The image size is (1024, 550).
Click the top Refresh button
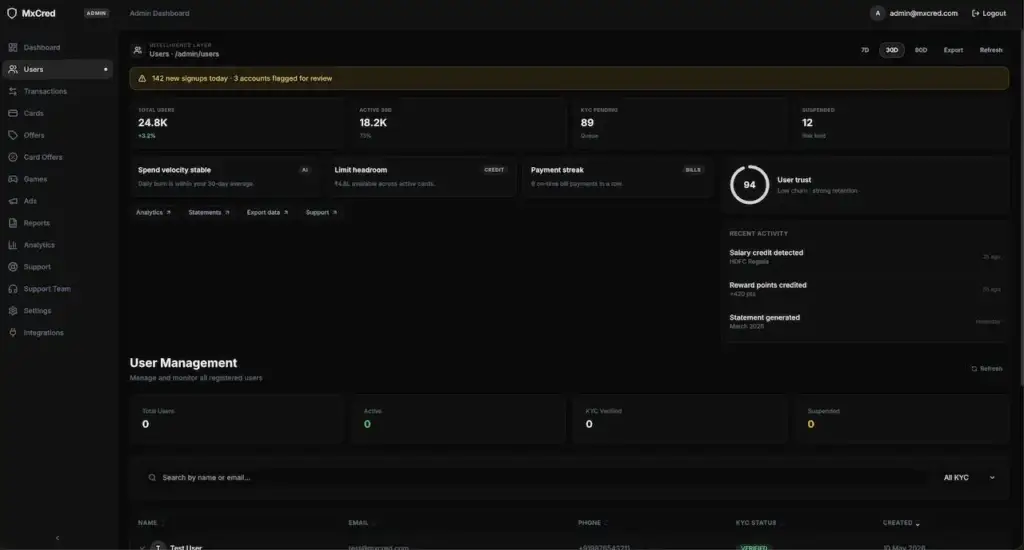tap(991, 50)
